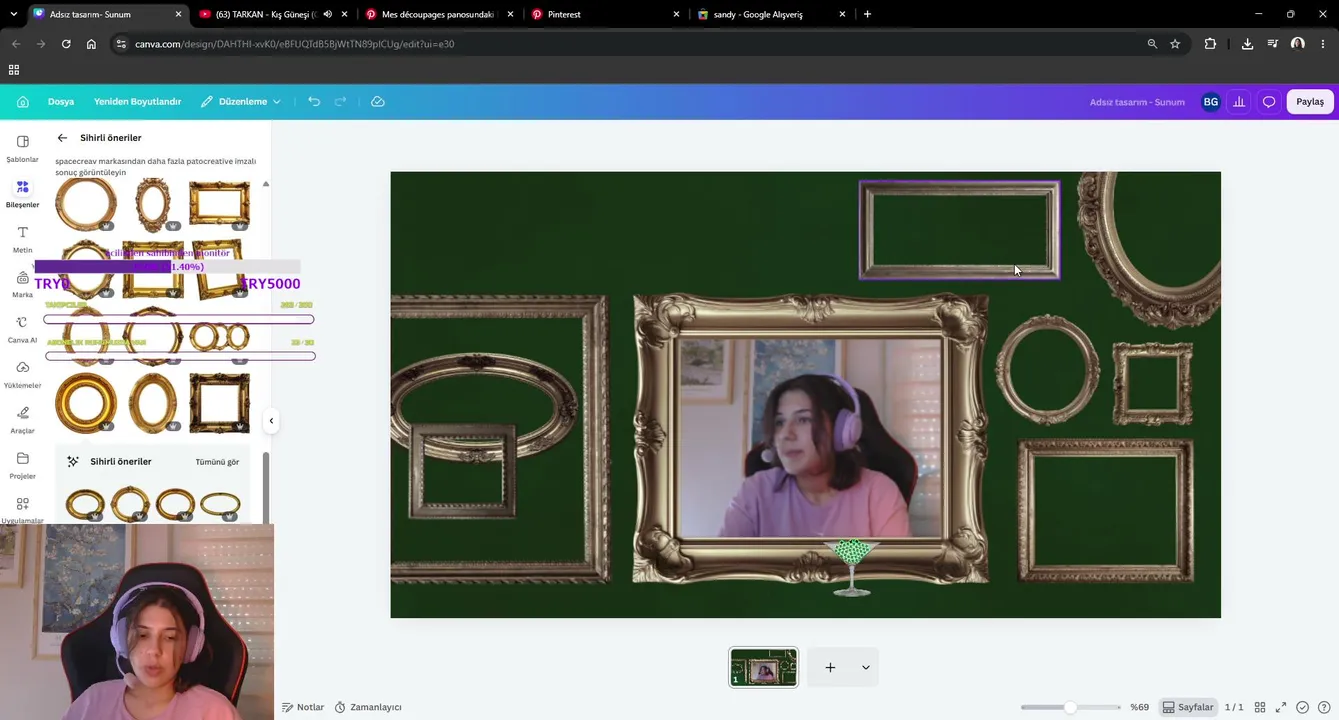
Task: Select the highlighted rectangular frame on canvas
Action: point(959,230)
